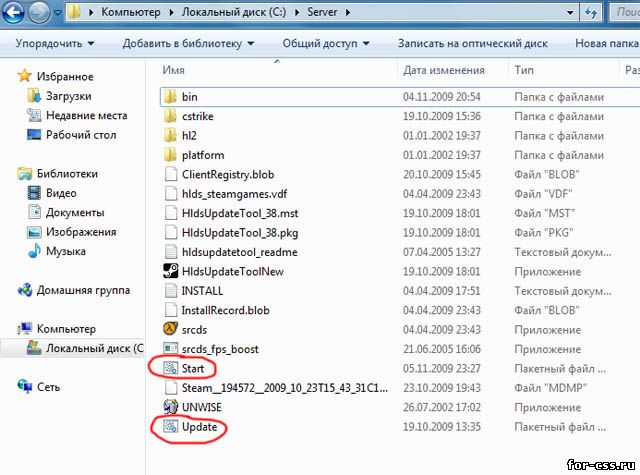Select the UNWISE uninstaller icon
This screenshot has height=475, width=640.
click(x=171, y=407)
